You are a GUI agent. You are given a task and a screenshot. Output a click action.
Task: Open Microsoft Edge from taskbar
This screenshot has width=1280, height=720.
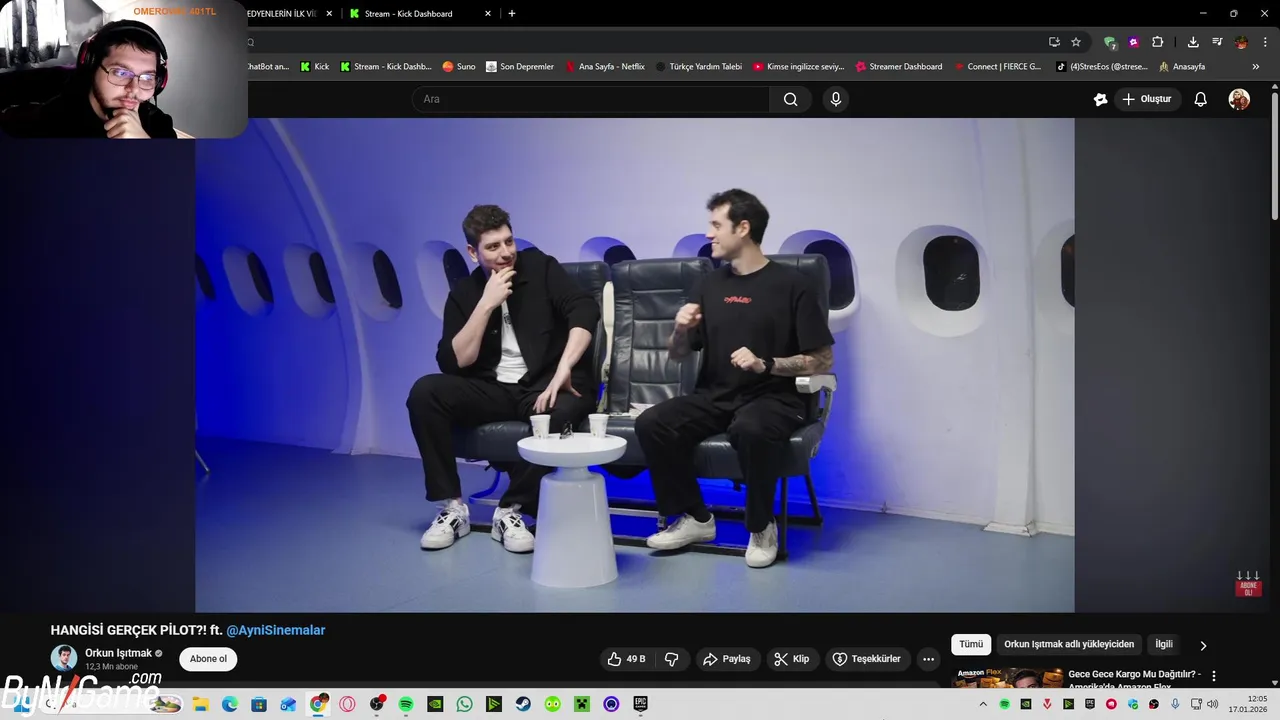pos(230,704)
